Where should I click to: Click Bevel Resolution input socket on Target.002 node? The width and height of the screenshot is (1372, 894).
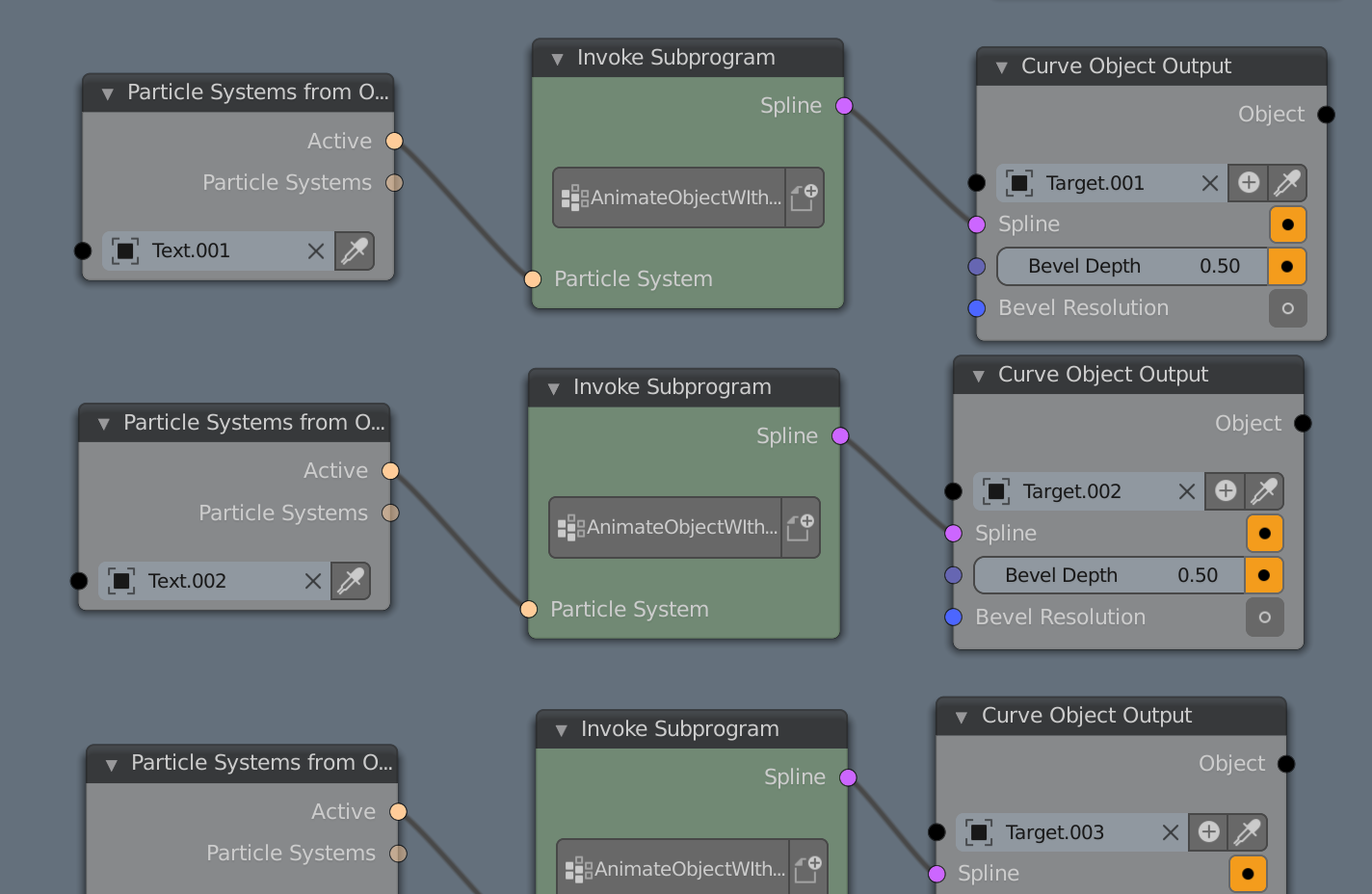[953, 617]
